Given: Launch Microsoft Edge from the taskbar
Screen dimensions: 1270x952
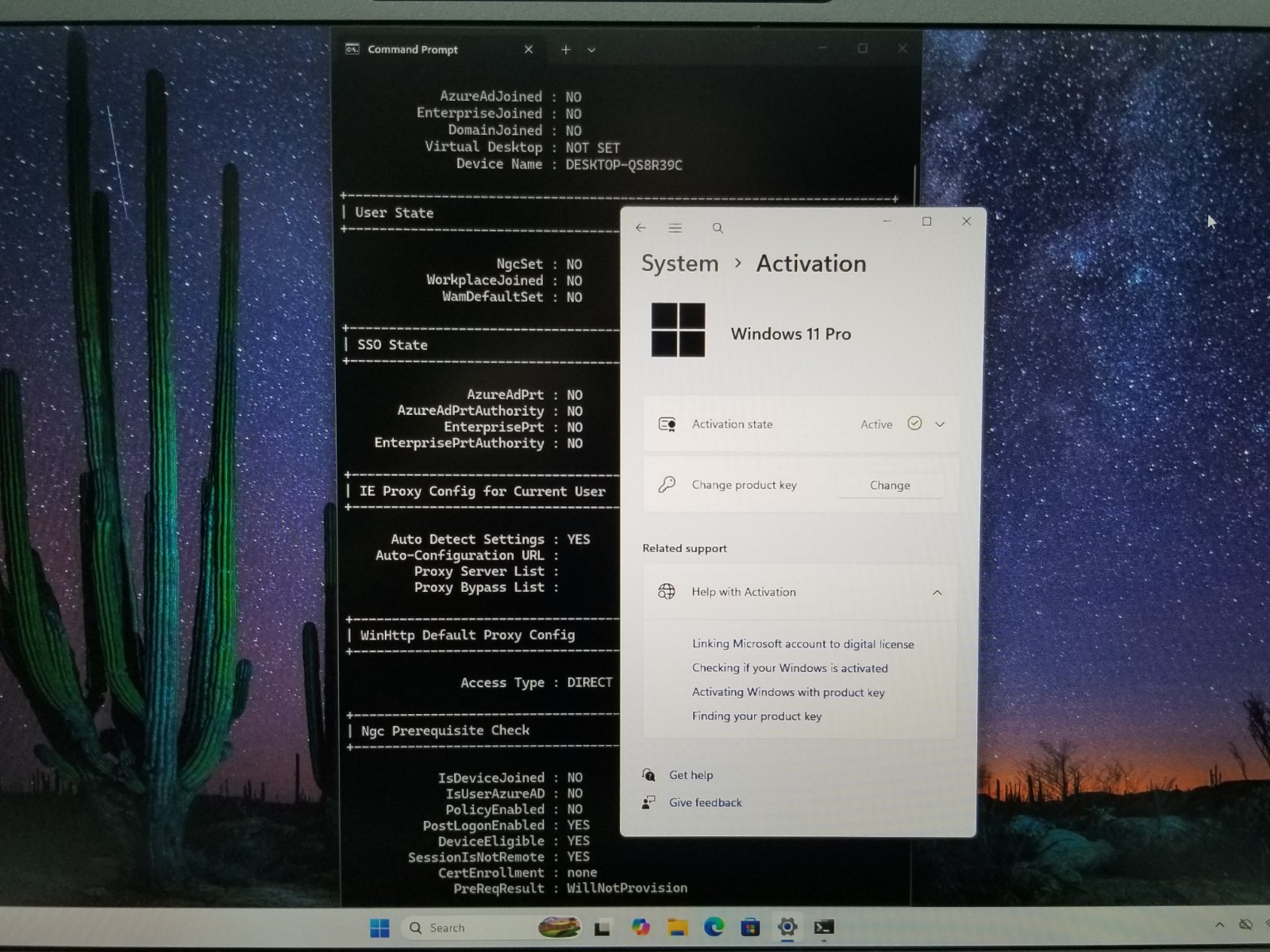Looking at the screenshot, I should 714,927.
